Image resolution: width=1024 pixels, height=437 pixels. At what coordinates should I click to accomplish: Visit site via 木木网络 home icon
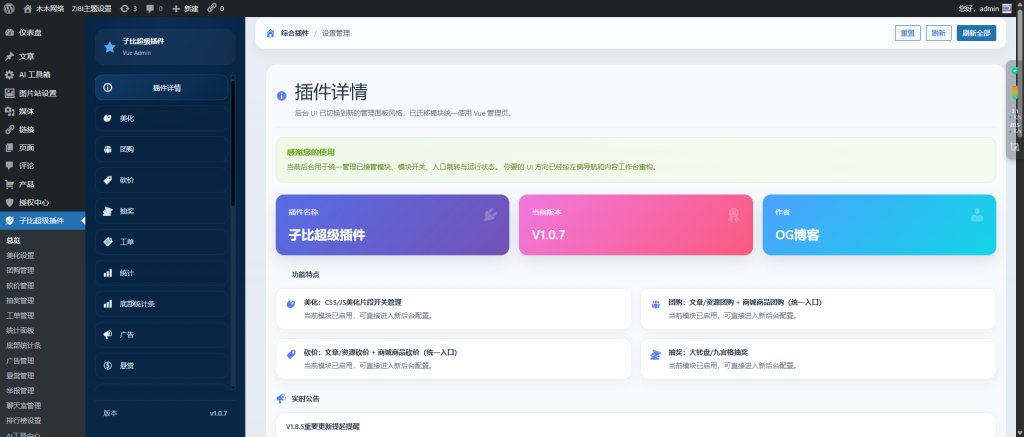pos(27,8)
